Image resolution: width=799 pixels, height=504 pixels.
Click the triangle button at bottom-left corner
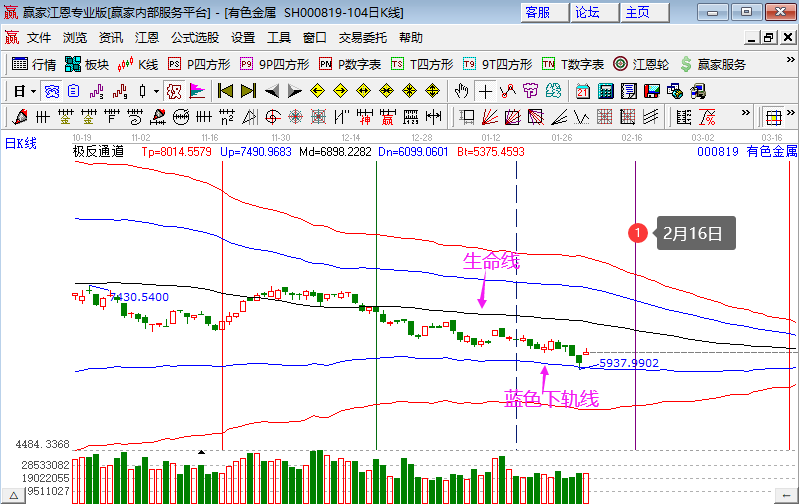tap(13, 495)
